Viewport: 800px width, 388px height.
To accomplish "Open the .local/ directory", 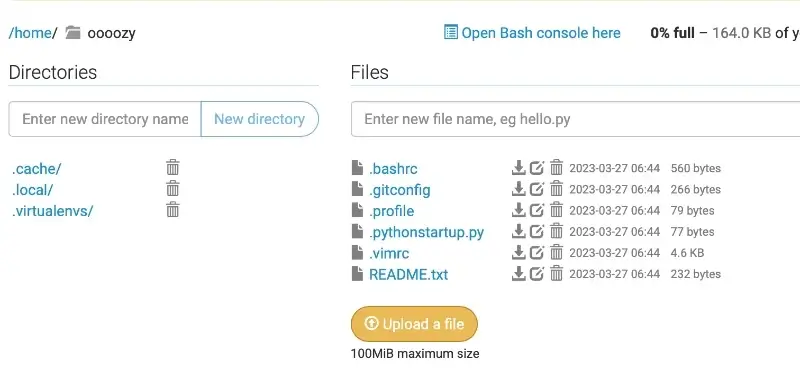I will [32, 190].
